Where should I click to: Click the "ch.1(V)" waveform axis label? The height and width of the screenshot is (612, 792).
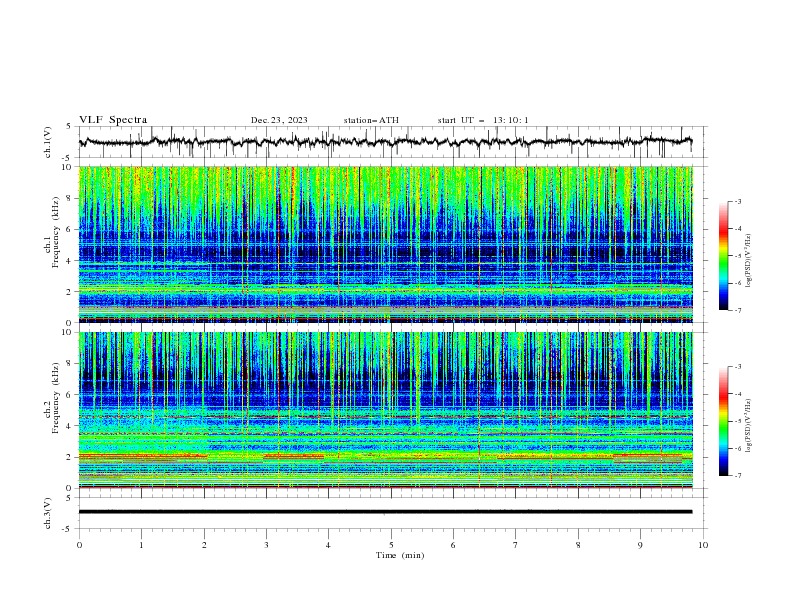click(48, 142)
